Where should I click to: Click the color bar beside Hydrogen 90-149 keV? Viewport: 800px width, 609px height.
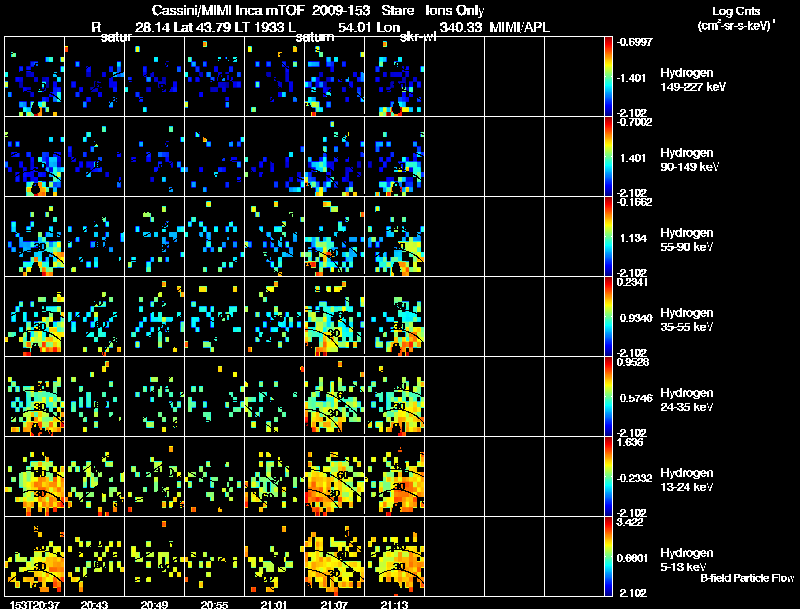pyautogui.click(x=608, y=157)
